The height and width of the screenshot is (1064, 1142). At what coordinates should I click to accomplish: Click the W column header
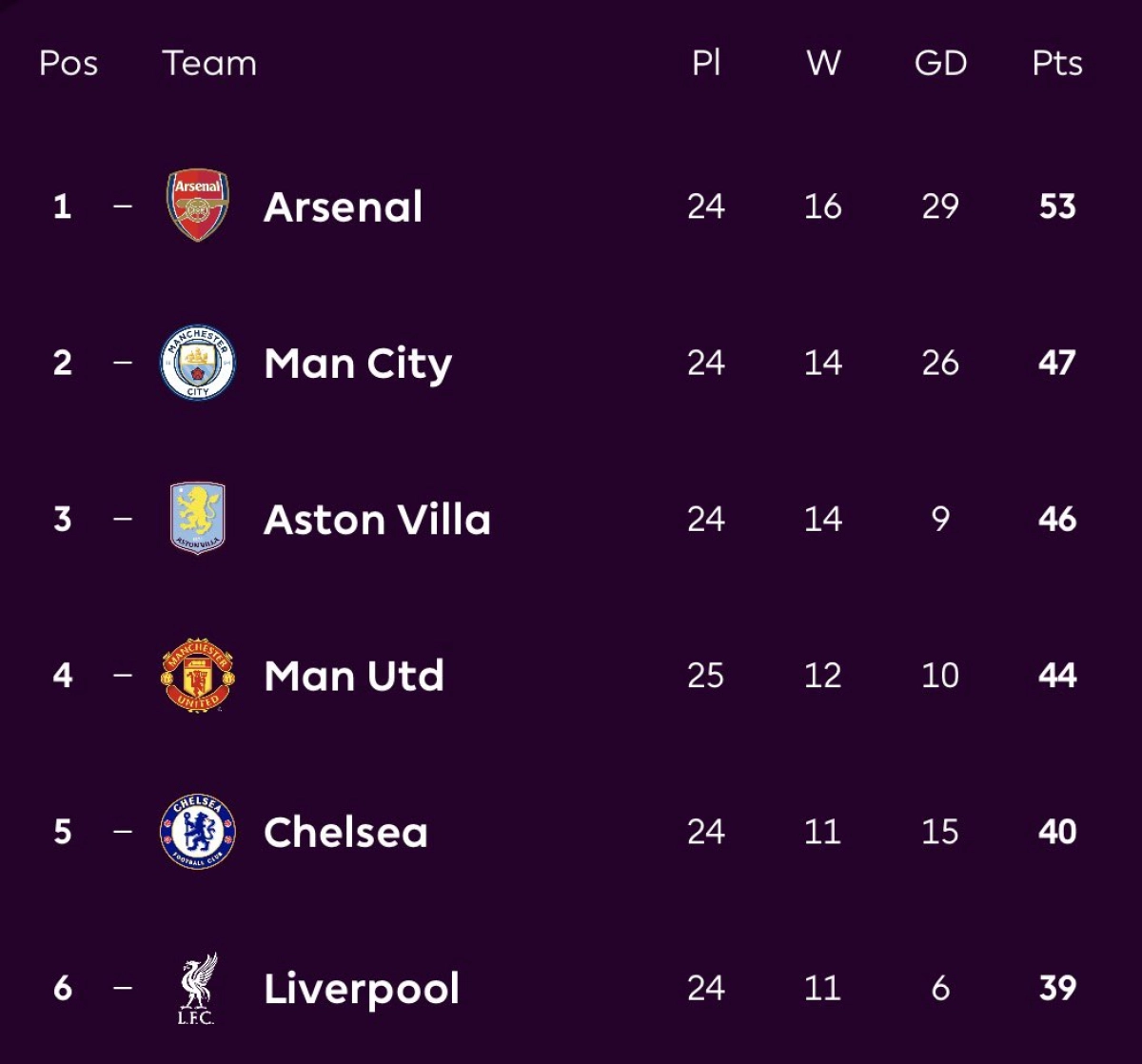point(823,64)
